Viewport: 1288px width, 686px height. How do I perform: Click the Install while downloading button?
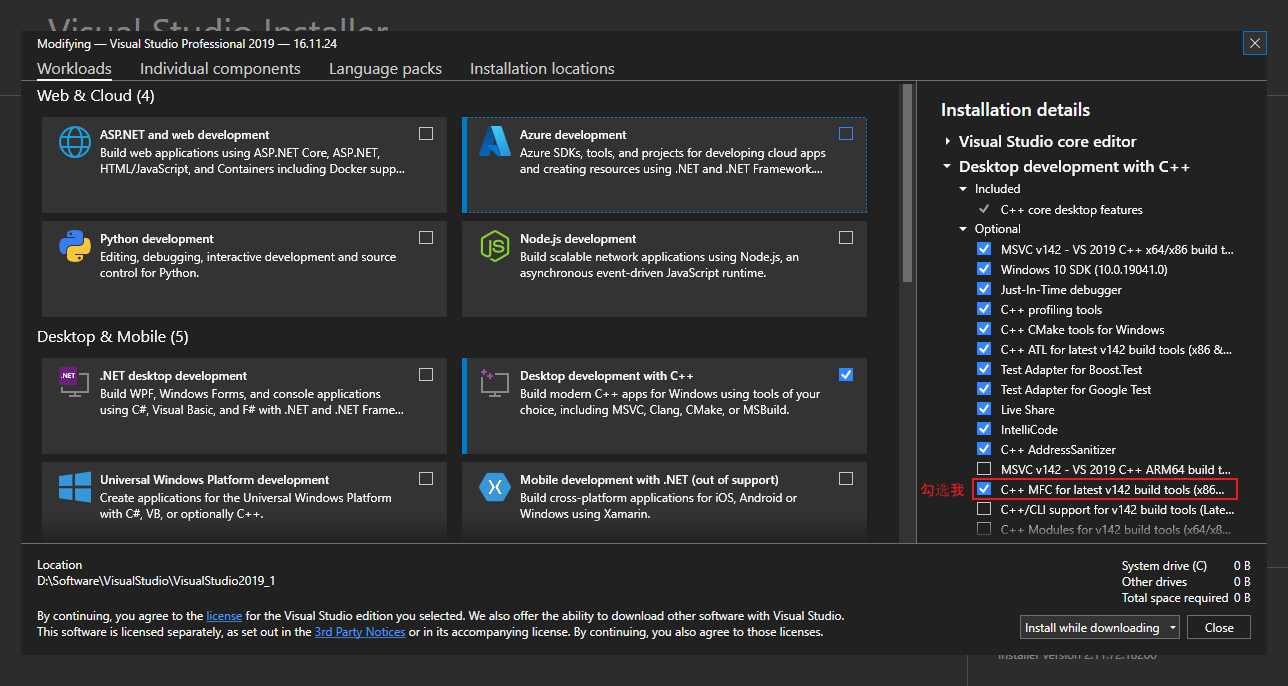[x=1092, y=627]
